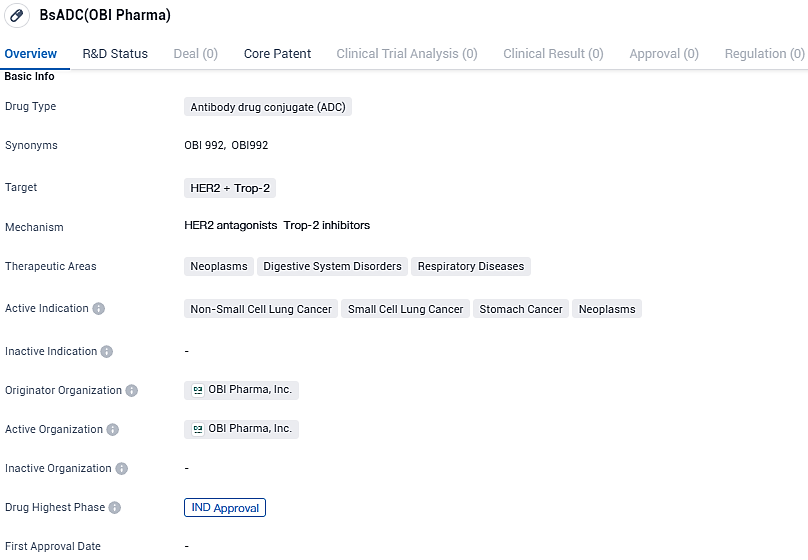The image size is (808, 560).
Task: Click the drug pill icon beside title
Action: tap(17, 16)
